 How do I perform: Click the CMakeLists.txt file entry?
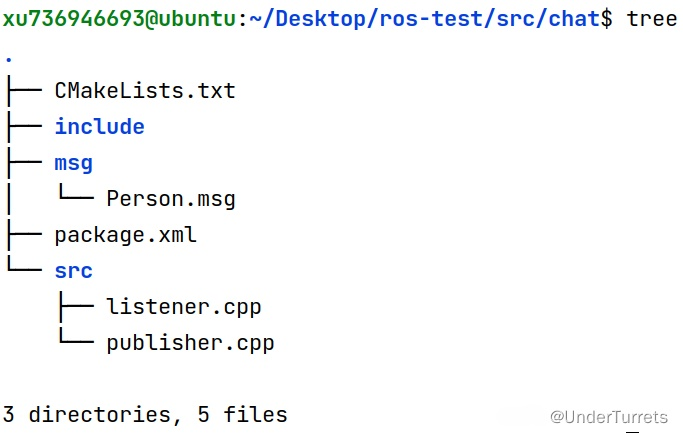click(145, 91)
